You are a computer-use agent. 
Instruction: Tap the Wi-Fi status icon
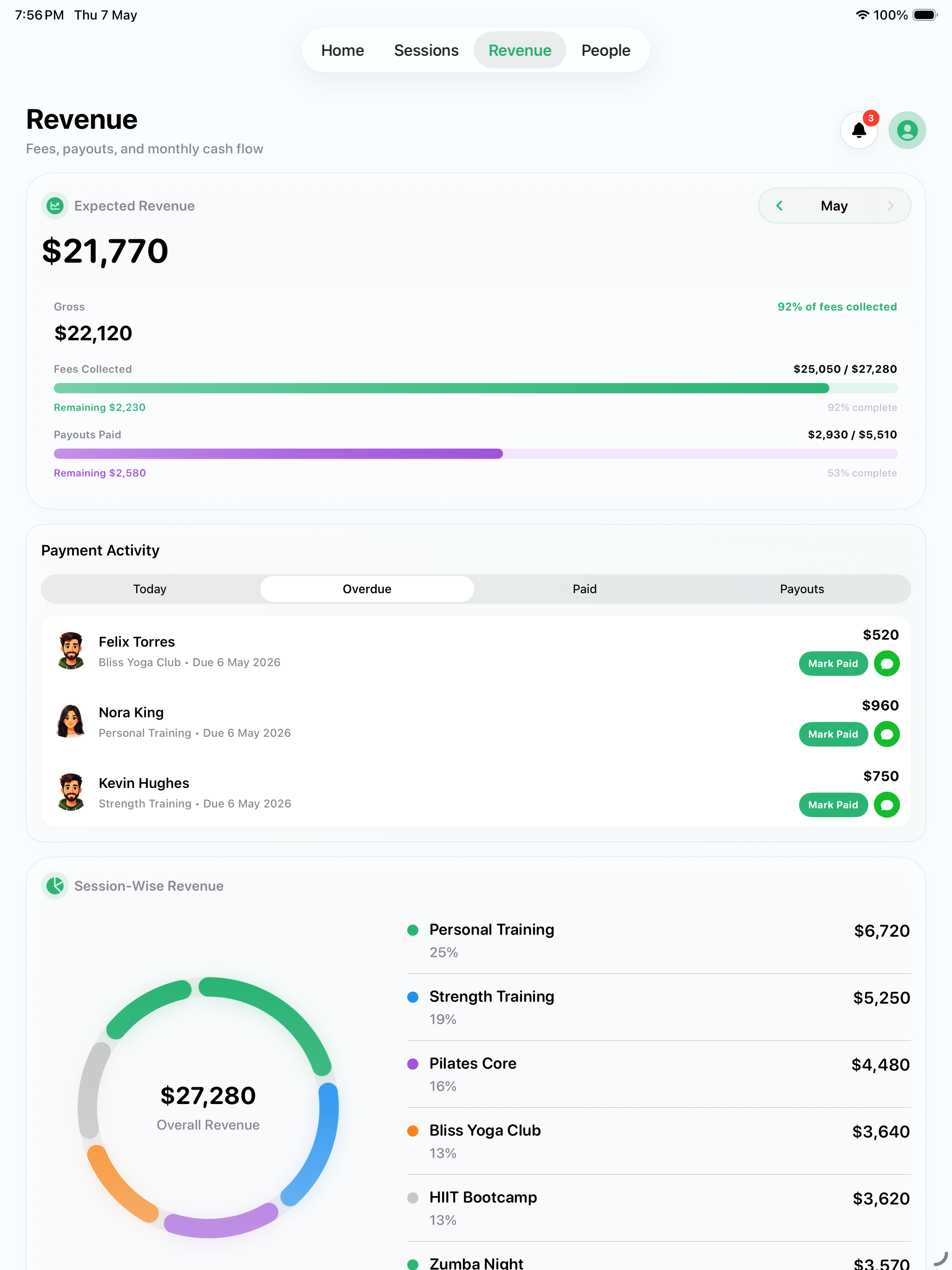[862, 15]
